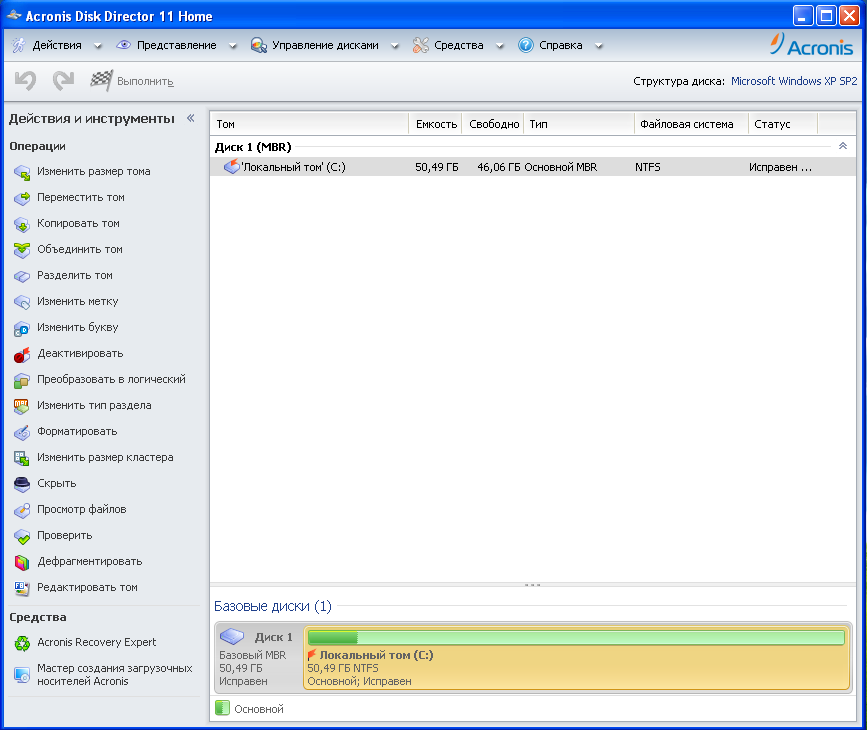Screen dimensions: 867x730
Task: Click the green Основной legend swatch
Action: [x=222, y=708]
